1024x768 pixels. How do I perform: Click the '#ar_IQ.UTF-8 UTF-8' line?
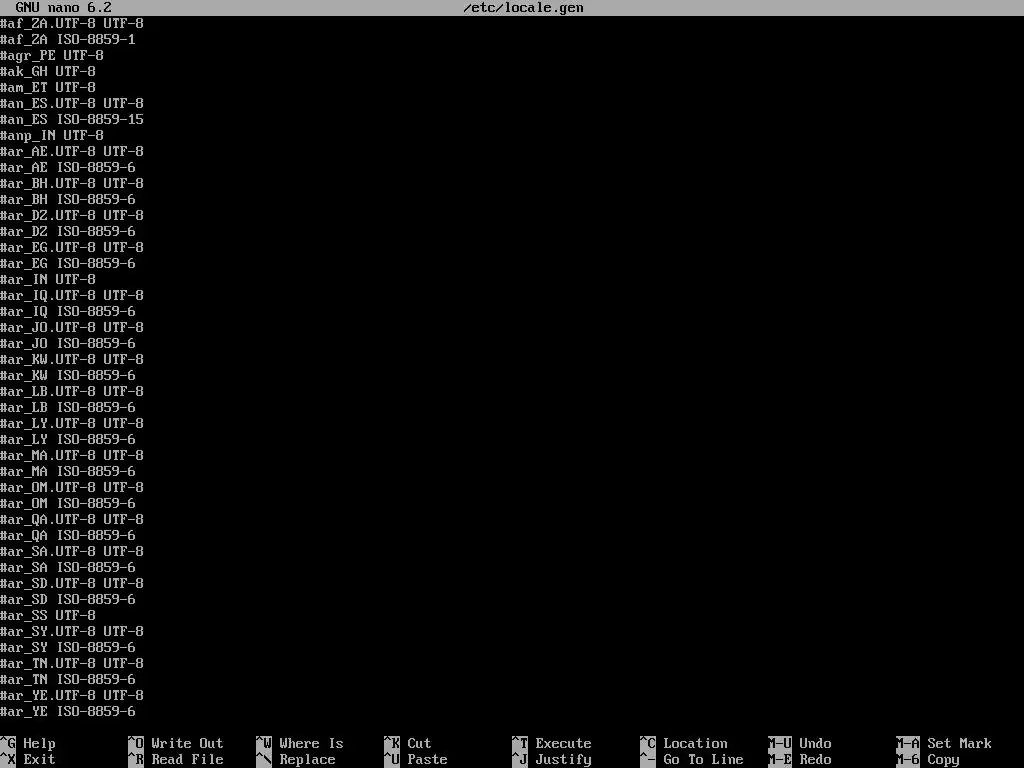point(72,295)
